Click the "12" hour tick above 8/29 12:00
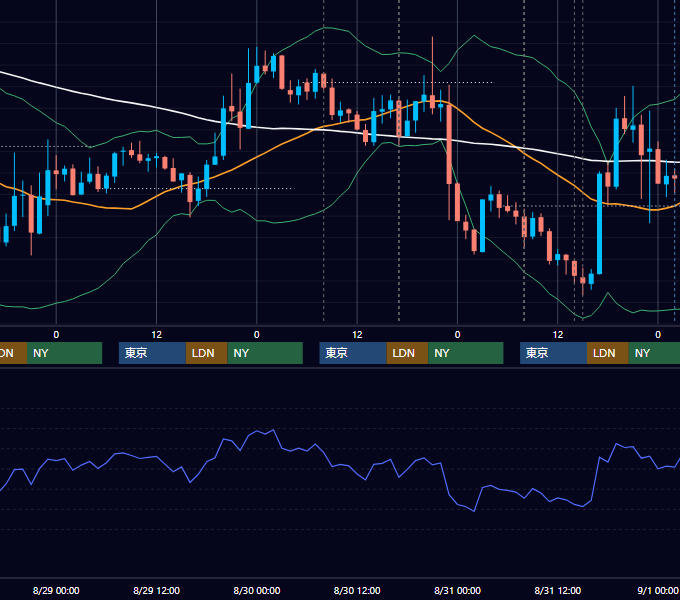 pyautogui.click(x=157, y=335)
